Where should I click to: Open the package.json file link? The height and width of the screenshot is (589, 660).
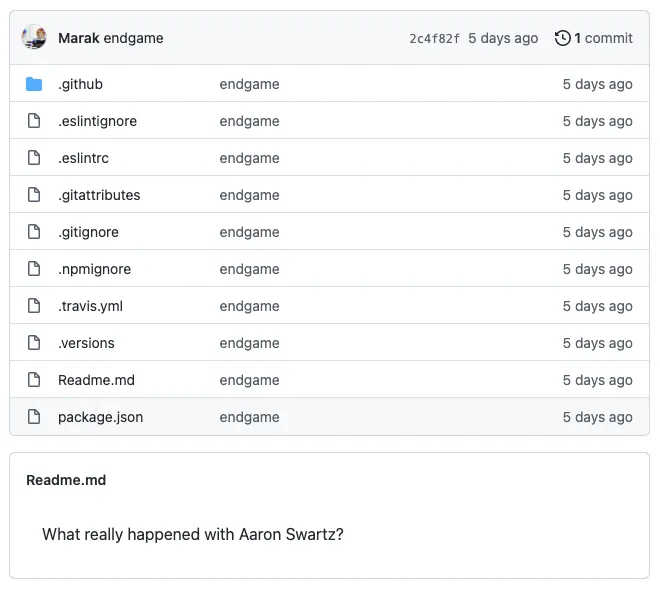tap(100, 417)
